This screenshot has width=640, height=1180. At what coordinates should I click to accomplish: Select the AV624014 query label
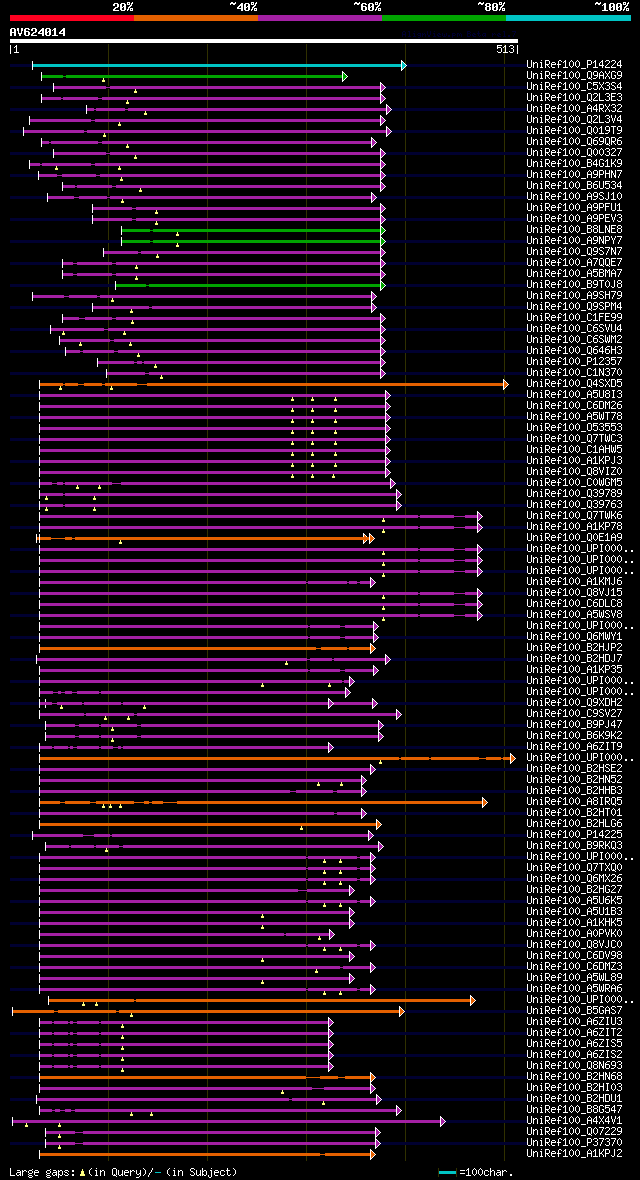(38, 32)
